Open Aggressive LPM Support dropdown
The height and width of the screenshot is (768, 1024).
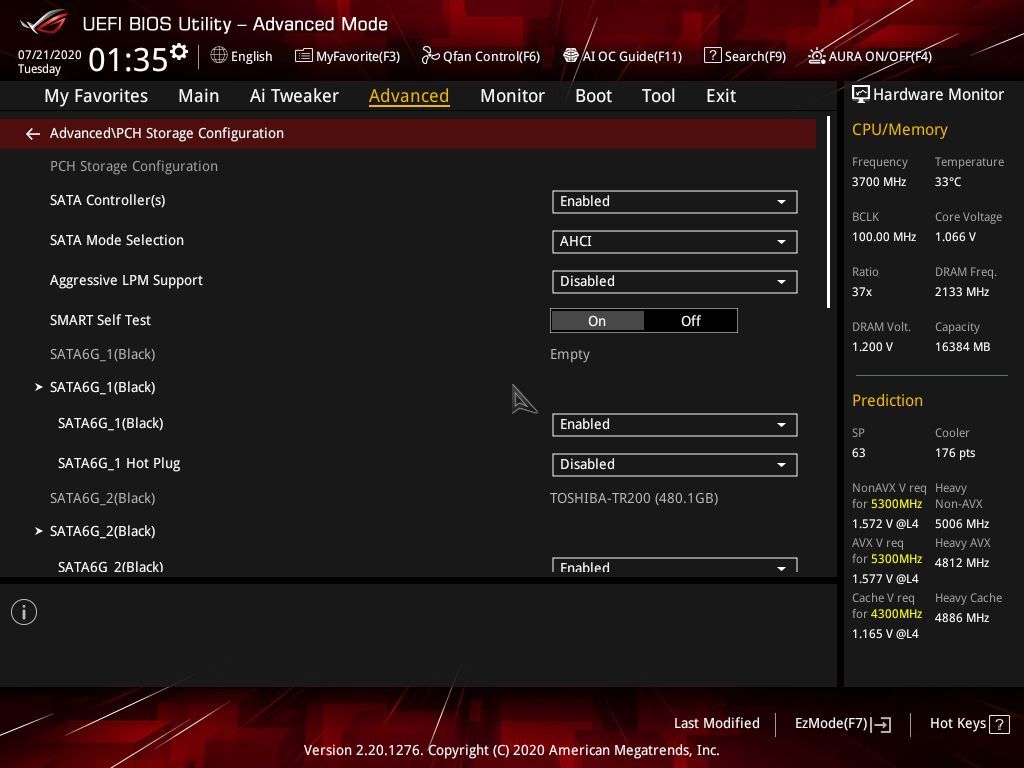(675, 281)
